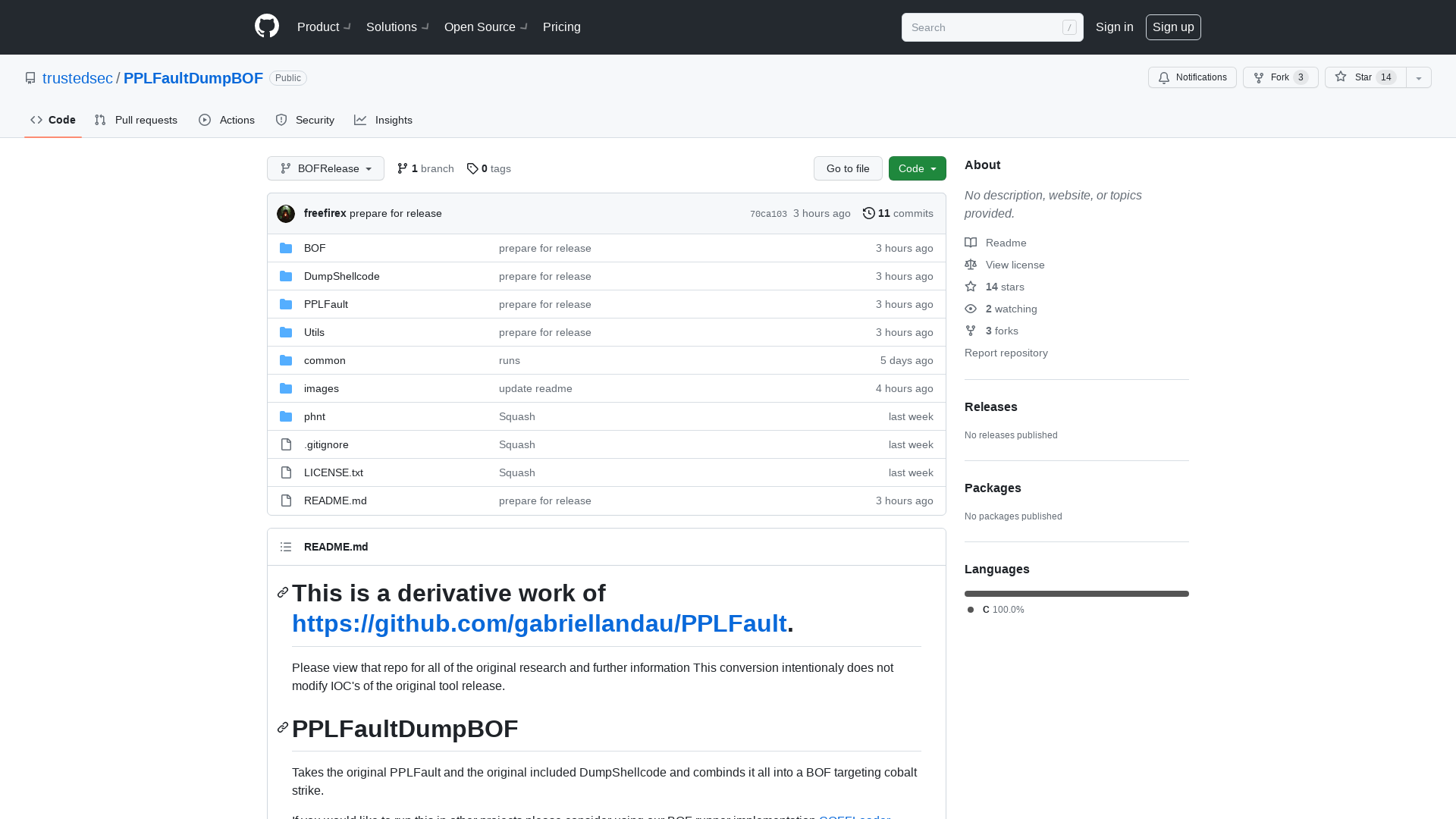
Task: Click Sign in link
Action: [1115, 27]
